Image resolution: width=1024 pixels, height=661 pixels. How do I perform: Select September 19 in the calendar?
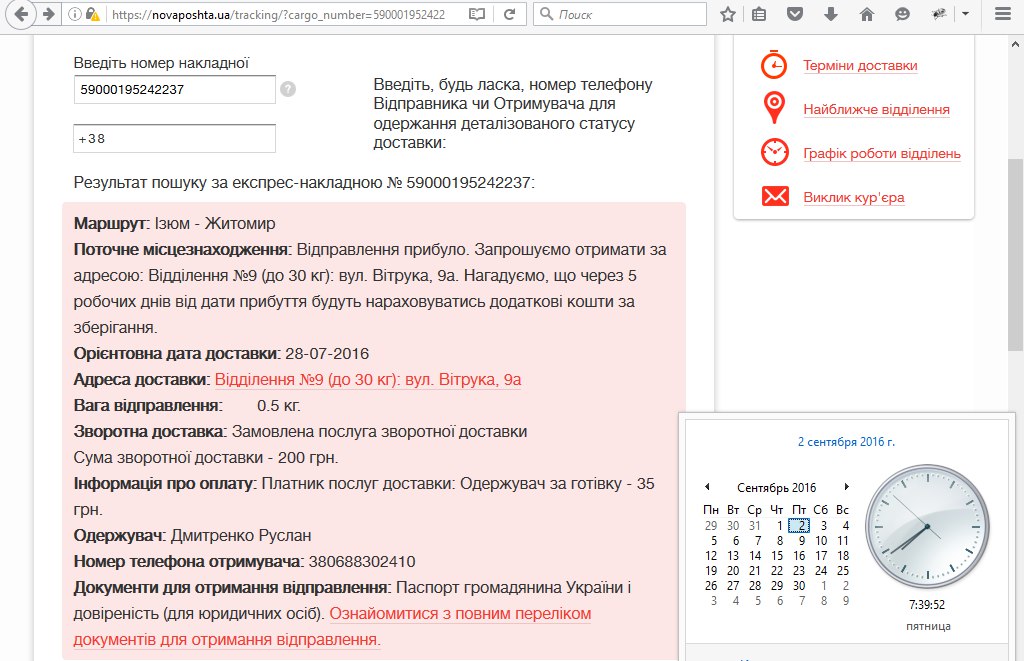coord(711,570)
